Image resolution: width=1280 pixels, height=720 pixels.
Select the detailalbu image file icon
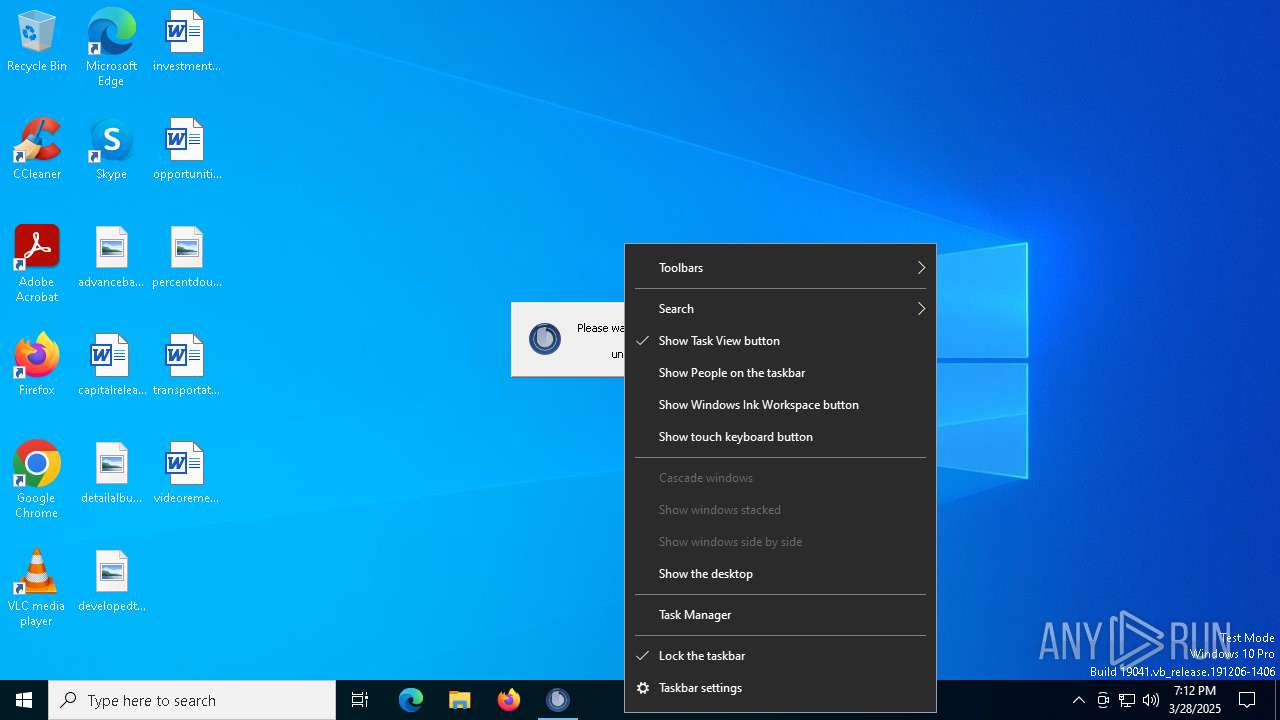point(111,474)
